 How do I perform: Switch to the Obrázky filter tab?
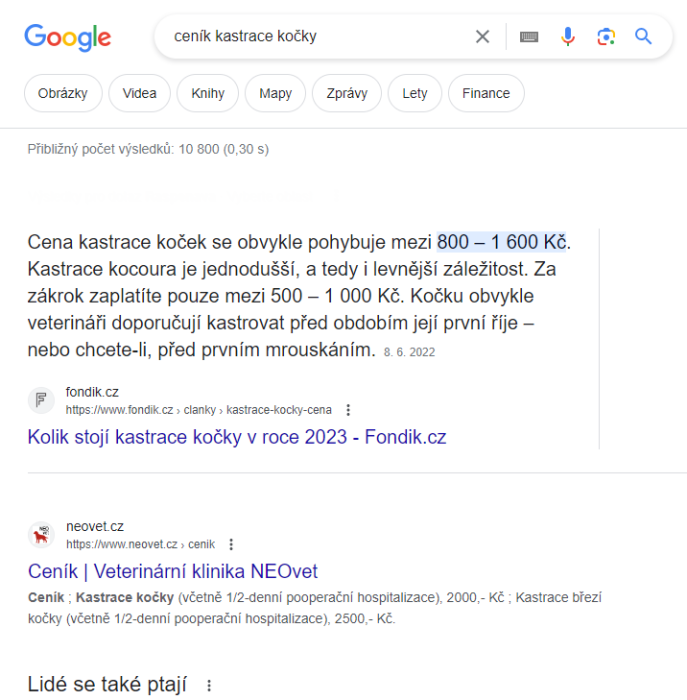(x=63, y=94)
